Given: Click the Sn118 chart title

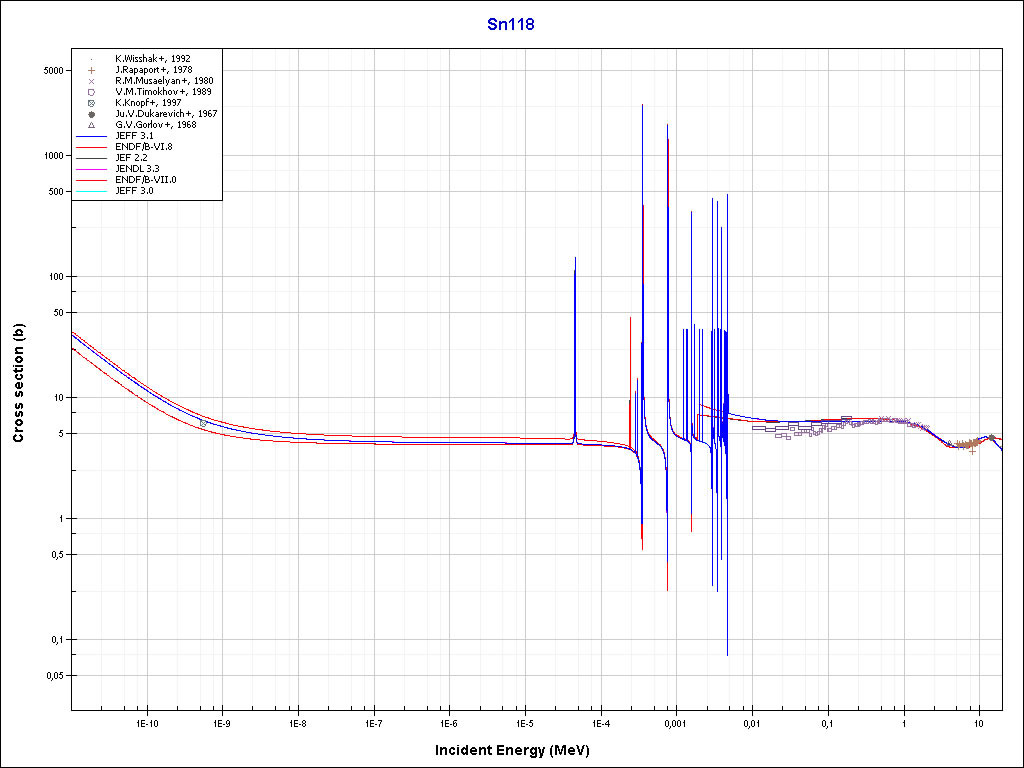Looking at the screenshot, I should pyautogui.click(x=510, y=25).
